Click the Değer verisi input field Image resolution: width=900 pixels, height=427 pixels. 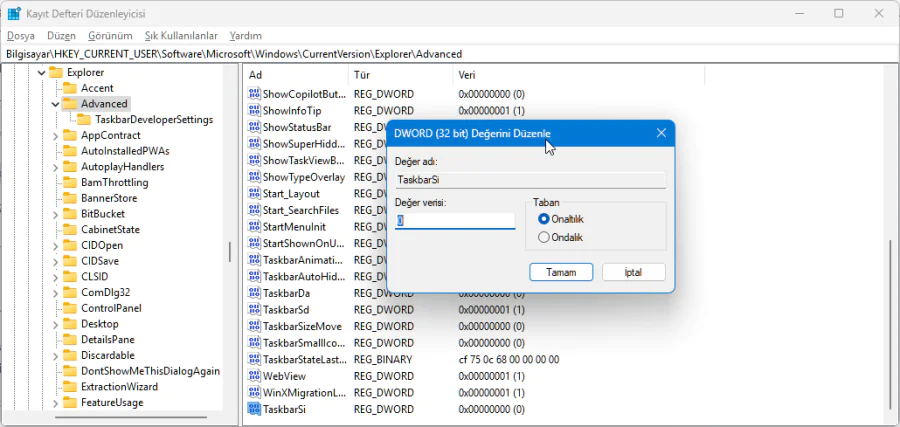tap(455, 221)
